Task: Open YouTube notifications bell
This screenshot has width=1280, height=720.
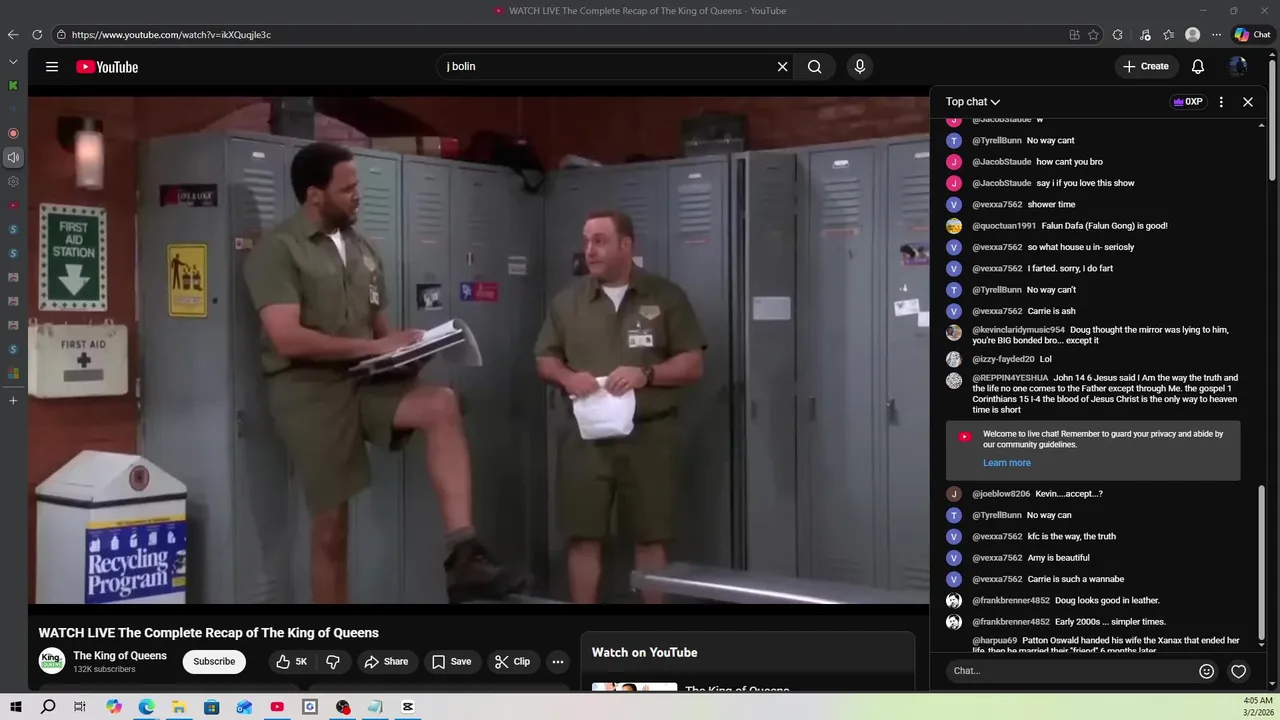Action: click(1198, 67)
